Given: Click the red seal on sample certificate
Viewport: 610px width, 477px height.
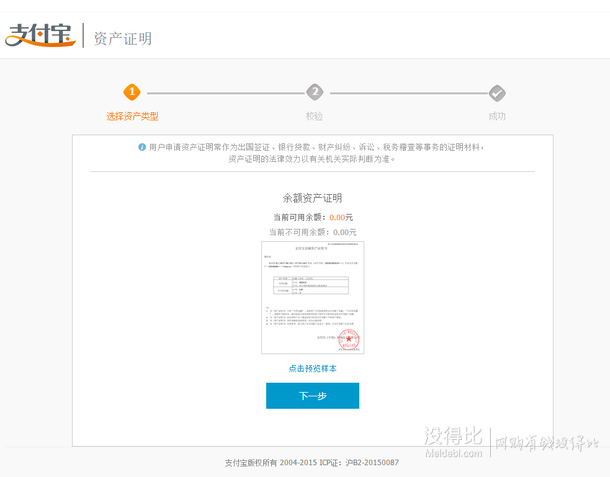Looking at the screenshot, I should coord(349,340).
